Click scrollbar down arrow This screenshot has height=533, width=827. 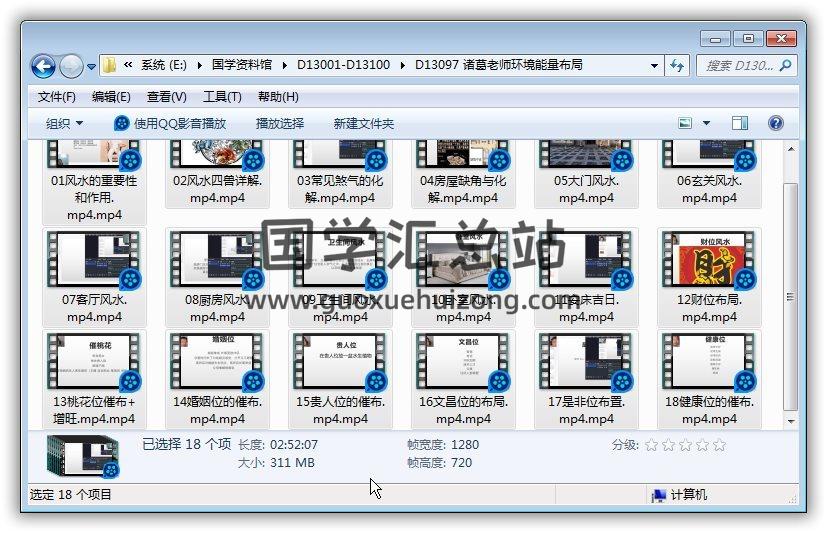point(791,421)
